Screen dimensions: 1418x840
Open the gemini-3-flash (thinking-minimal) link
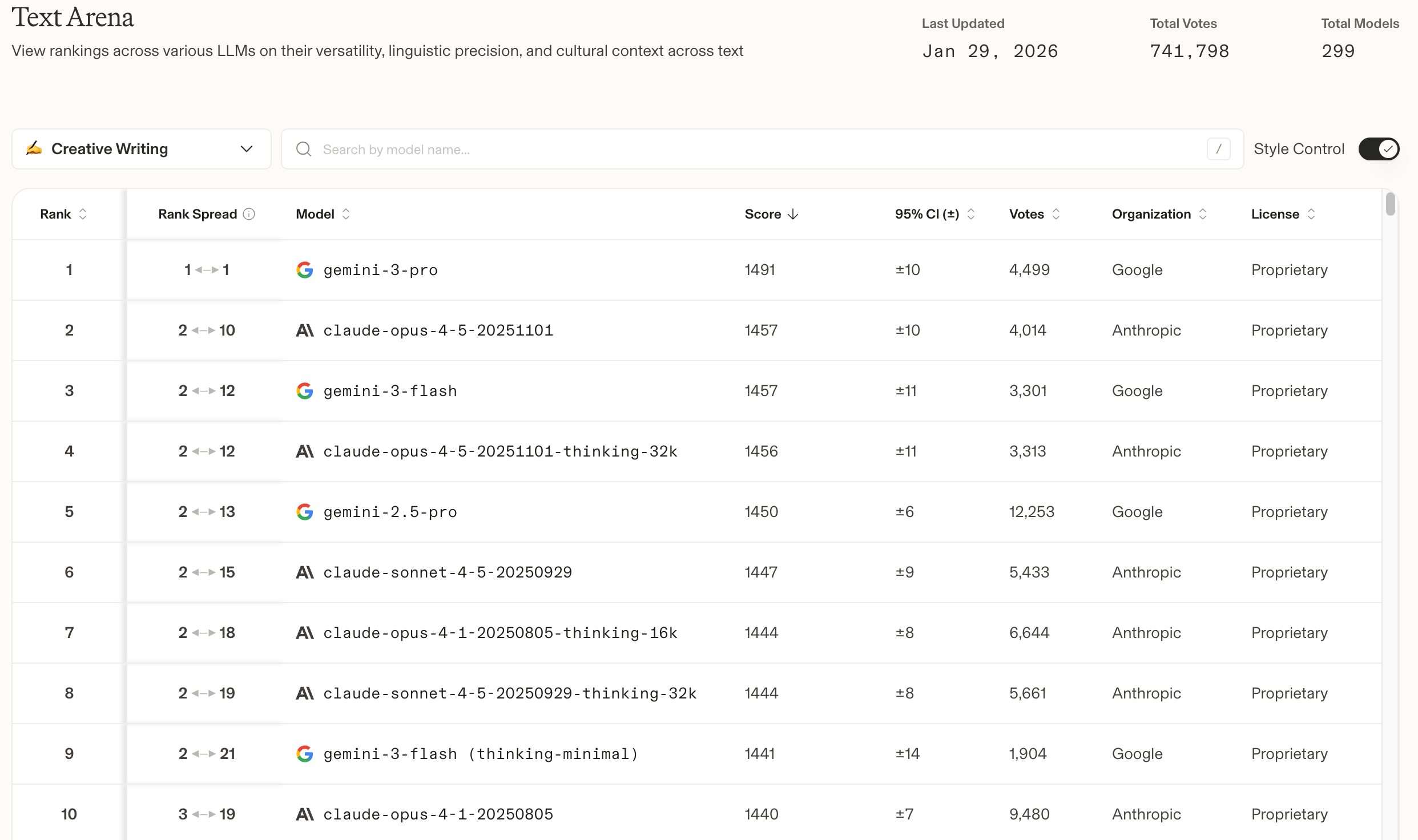[481, 754]
